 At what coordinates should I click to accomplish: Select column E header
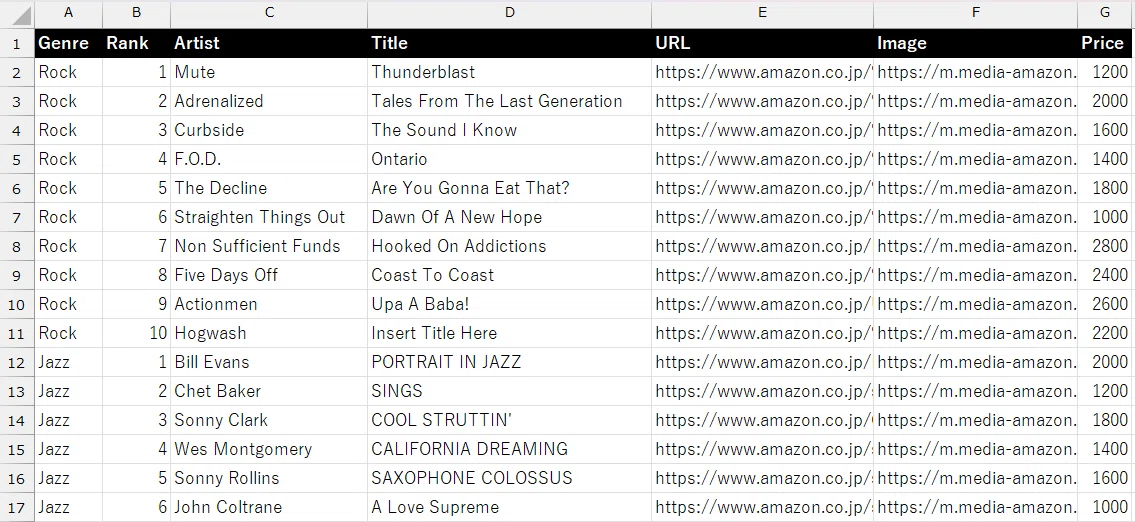point(762,13)
